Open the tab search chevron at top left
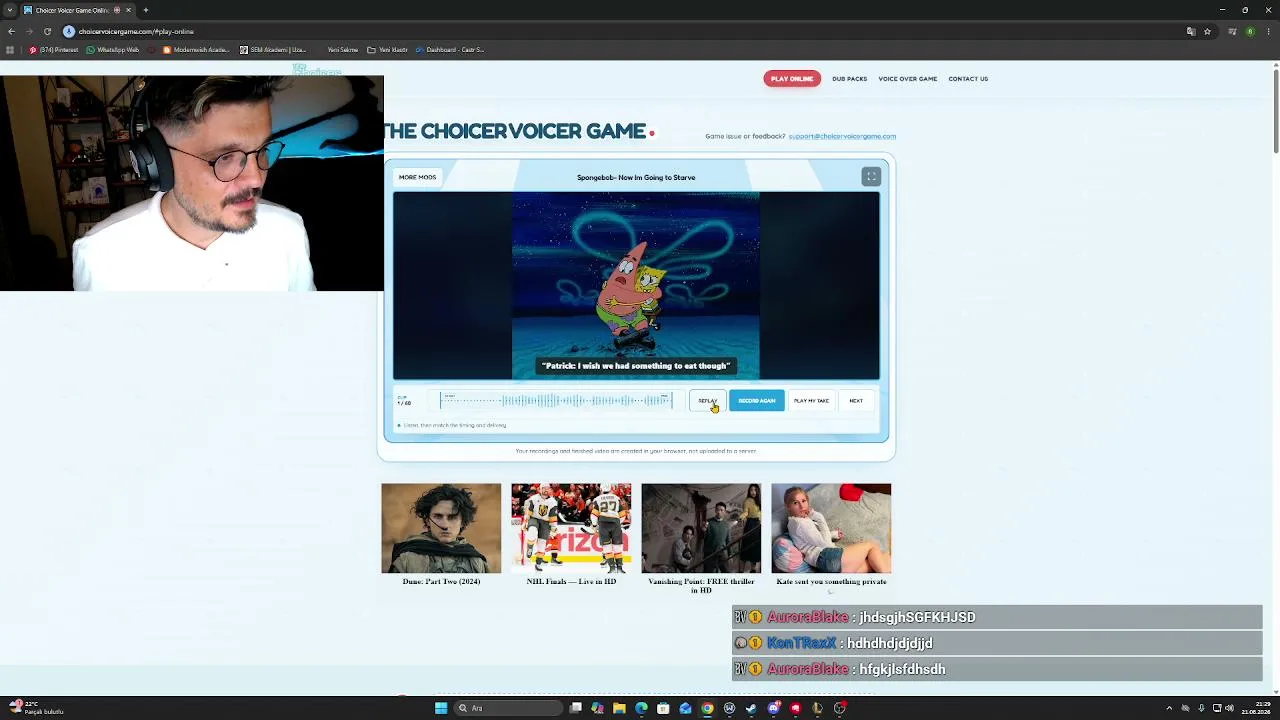Screen dimensions: 1280x720 click(x=10, y=10)
